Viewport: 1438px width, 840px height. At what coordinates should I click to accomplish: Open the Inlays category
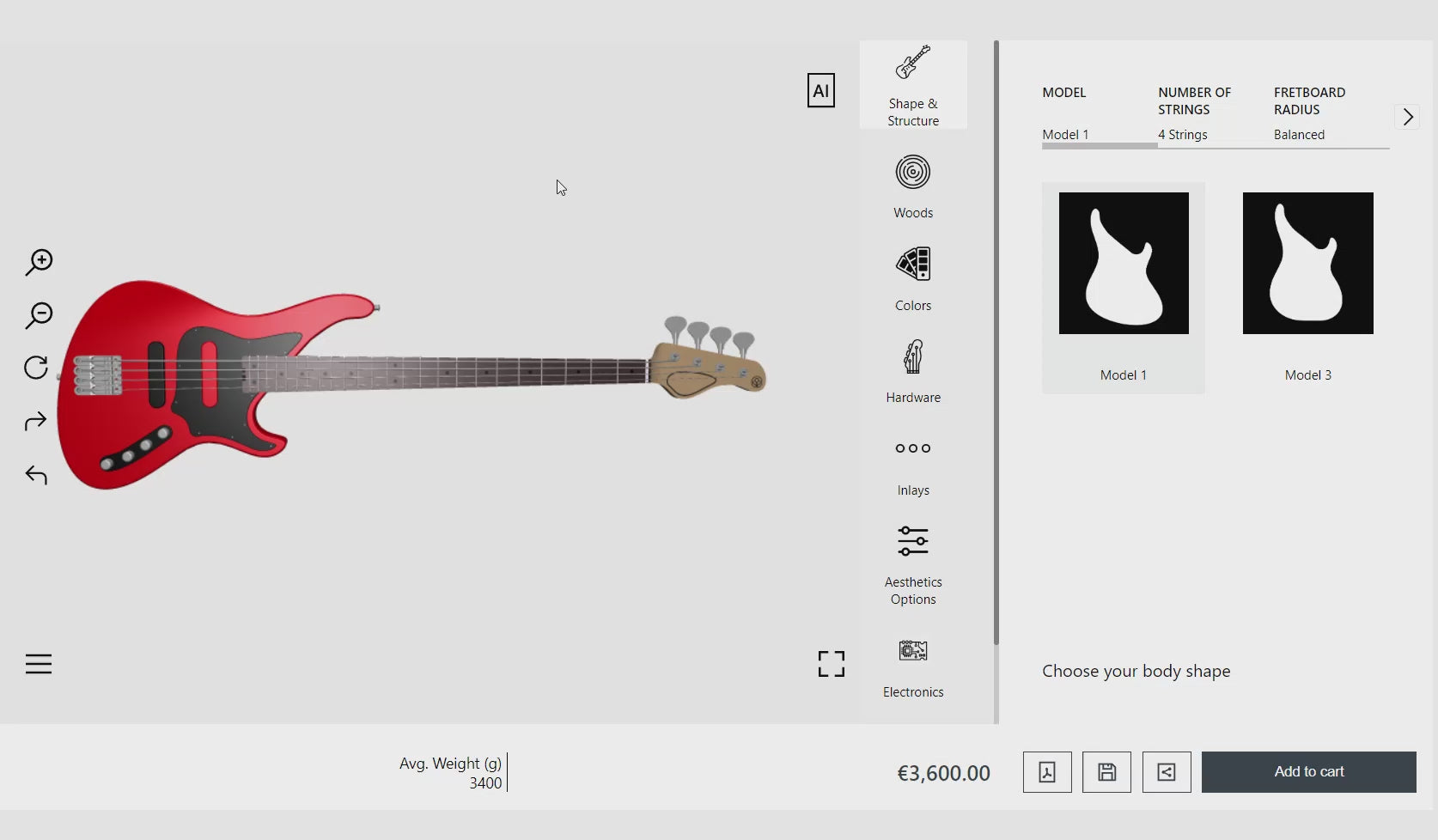(913, 465)
